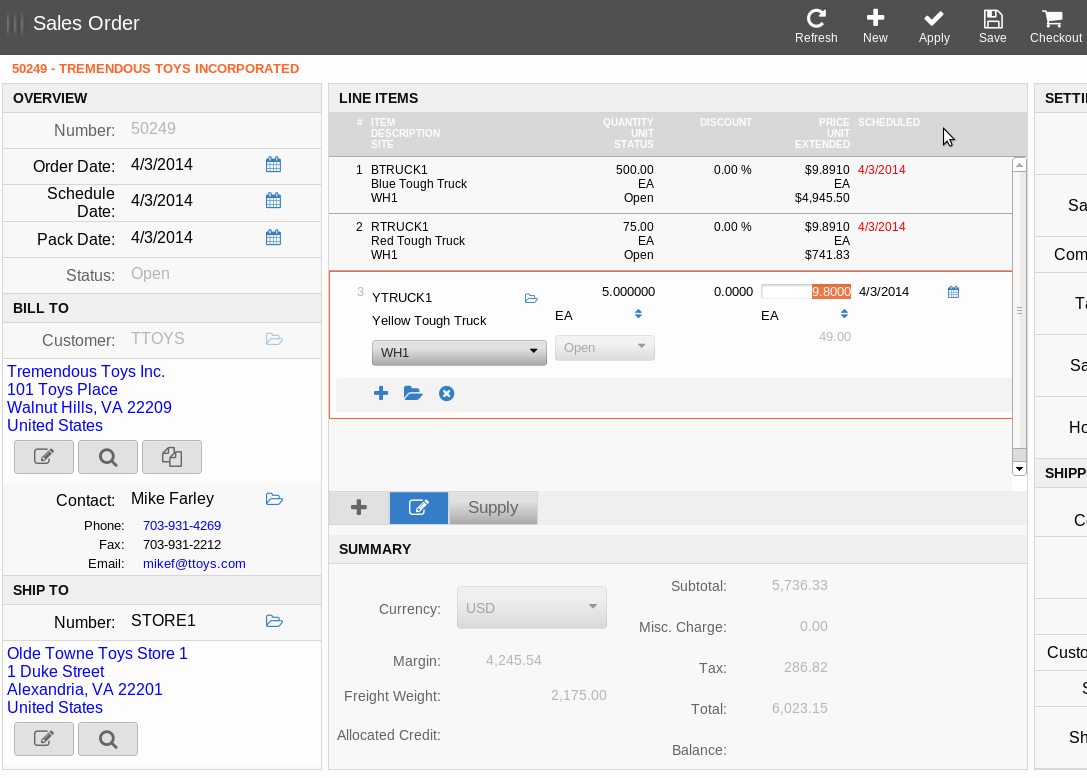Switch to the Supply tab

click(493, 508)
